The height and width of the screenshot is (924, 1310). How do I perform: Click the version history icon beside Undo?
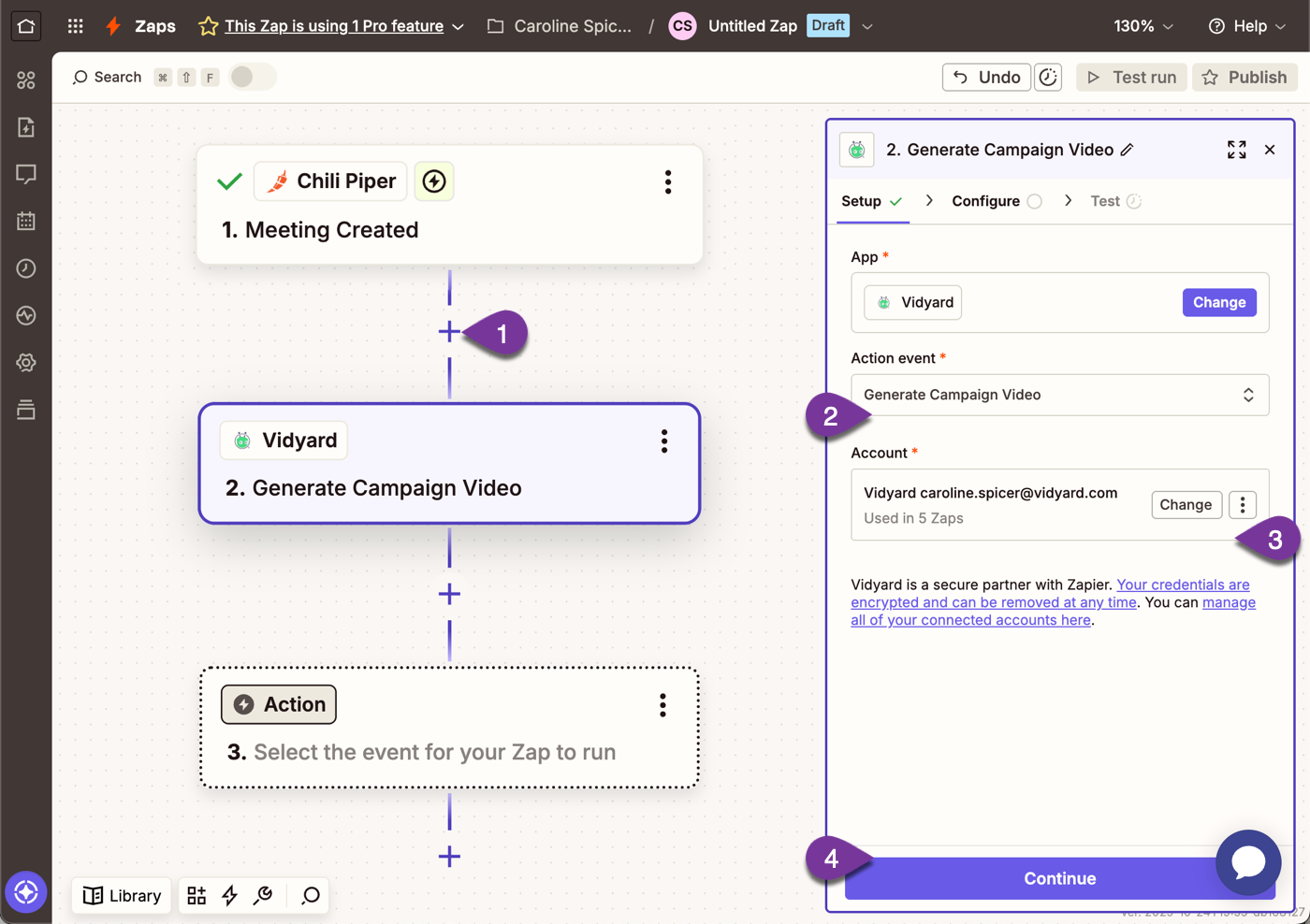click(1048, 78)
